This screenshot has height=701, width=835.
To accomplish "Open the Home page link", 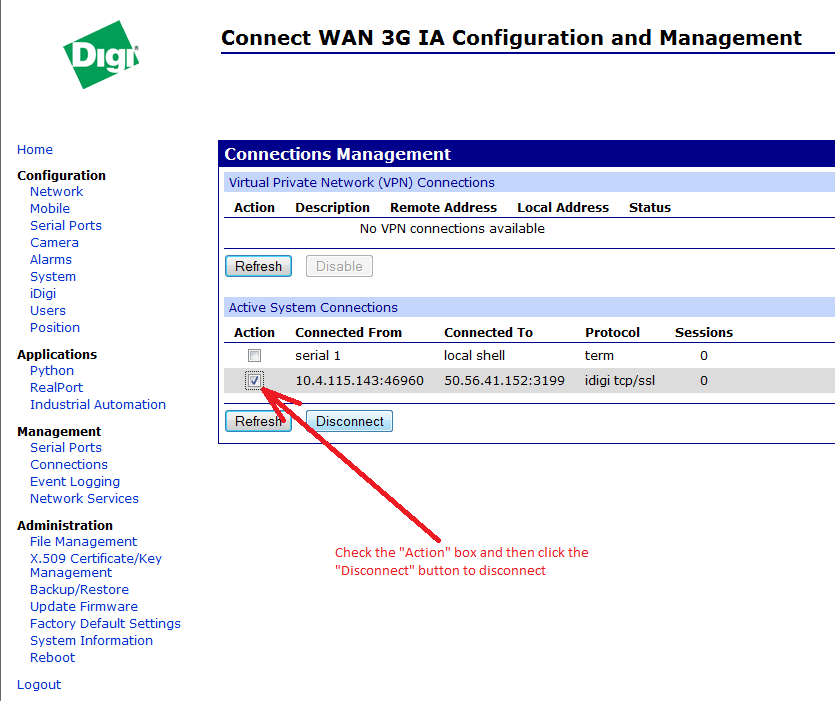I will tap(35, 150).
